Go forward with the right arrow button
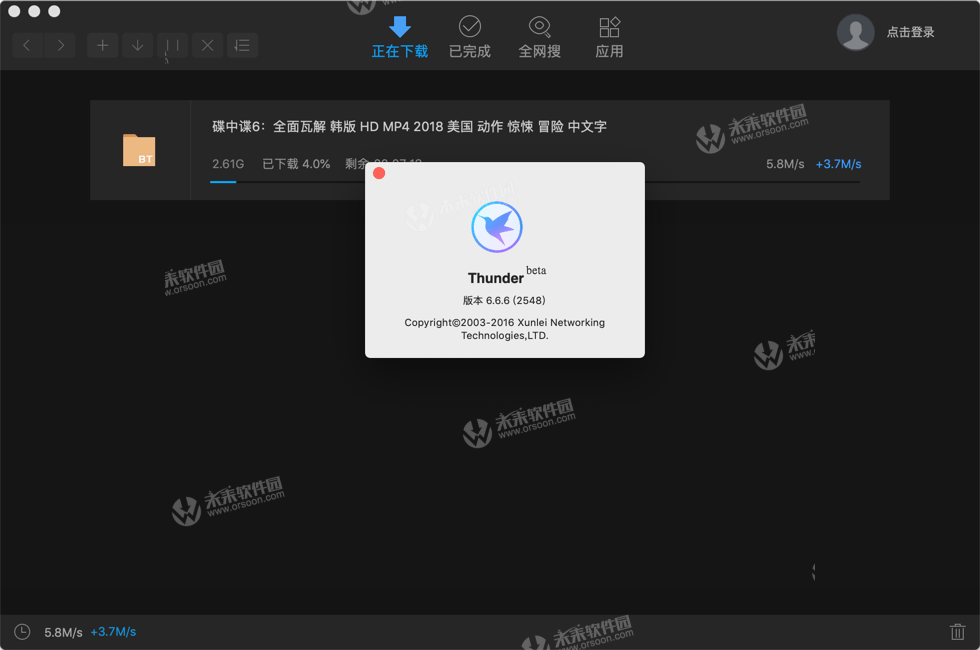The height and width of the screenshot is (650, 980). (60, 45)
